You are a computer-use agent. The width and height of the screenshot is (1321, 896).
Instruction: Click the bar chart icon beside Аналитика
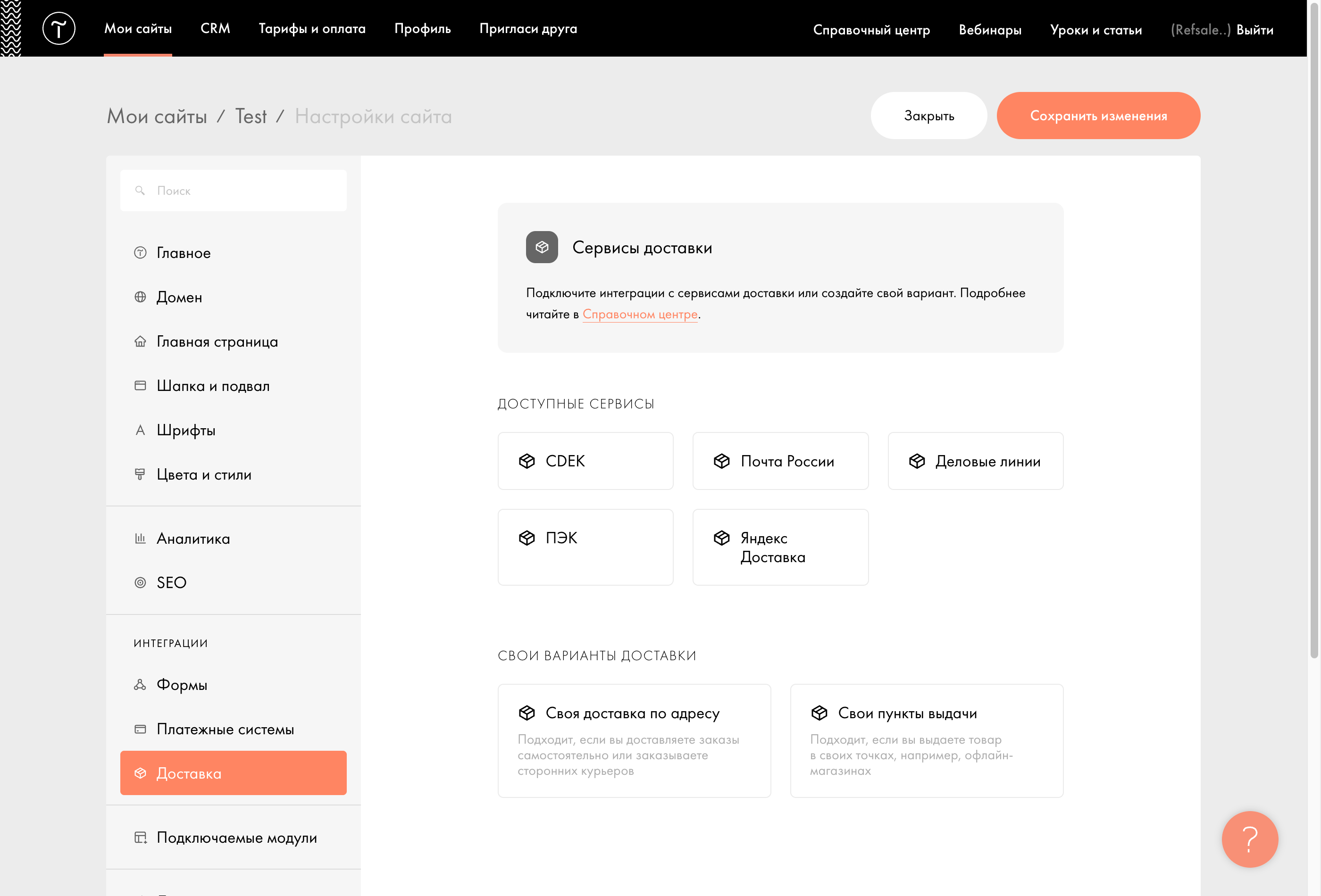(140, 538)
